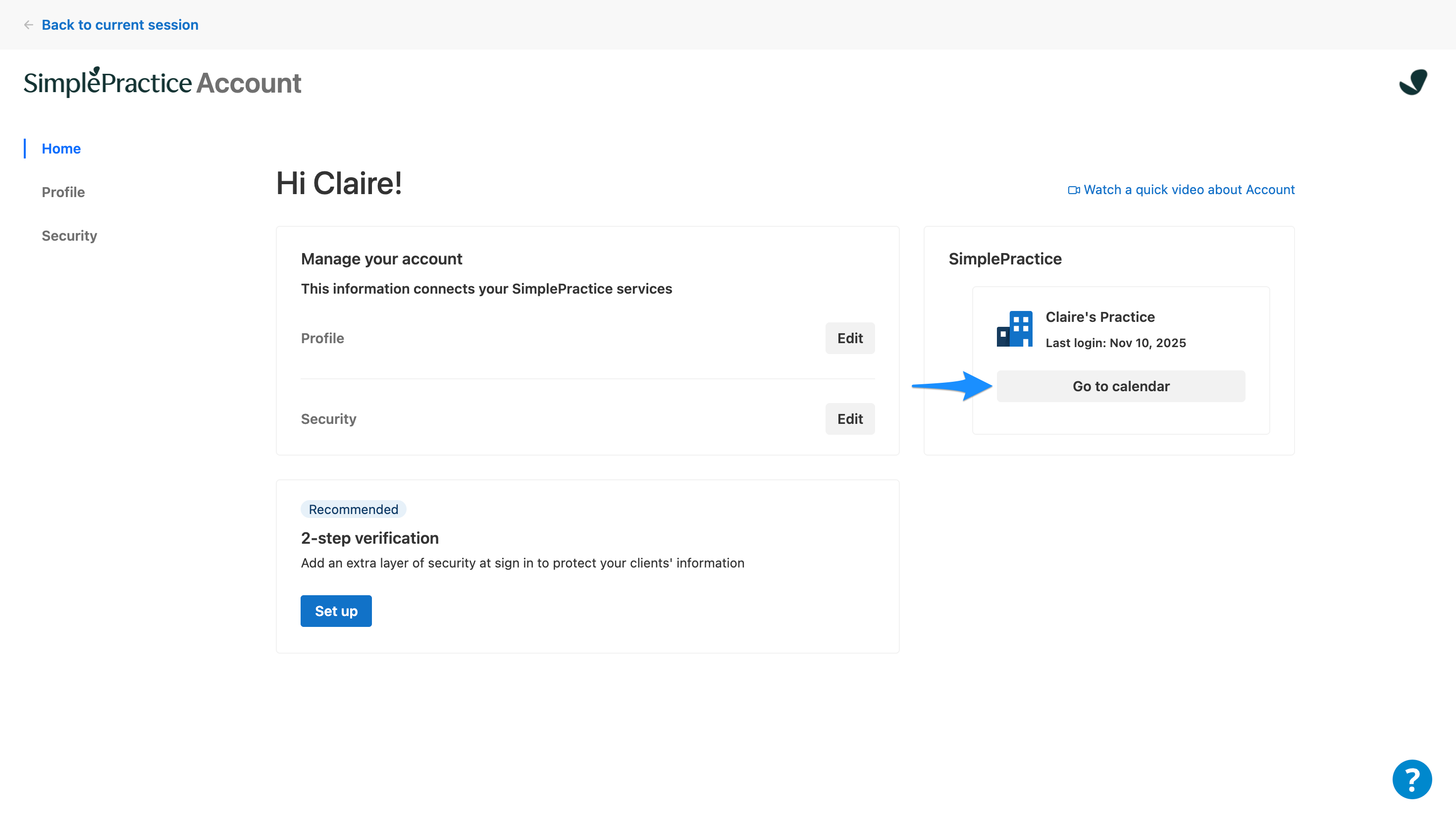Open the SimplePractice leaf avatar menu
This screenshot has width=1456, height=823.
coord(1412,83)
